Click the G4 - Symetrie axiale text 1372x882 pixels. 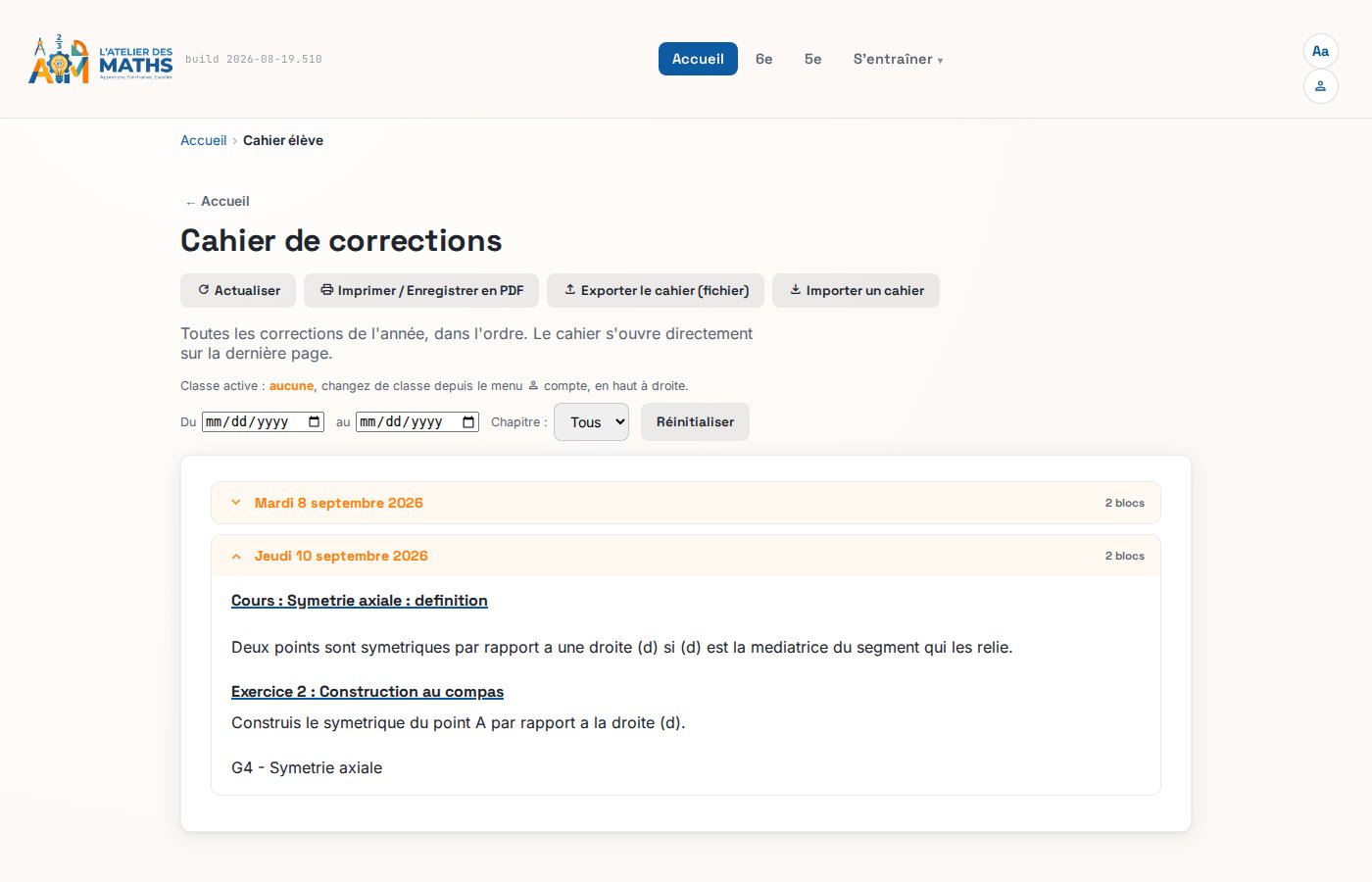(307, 768)
